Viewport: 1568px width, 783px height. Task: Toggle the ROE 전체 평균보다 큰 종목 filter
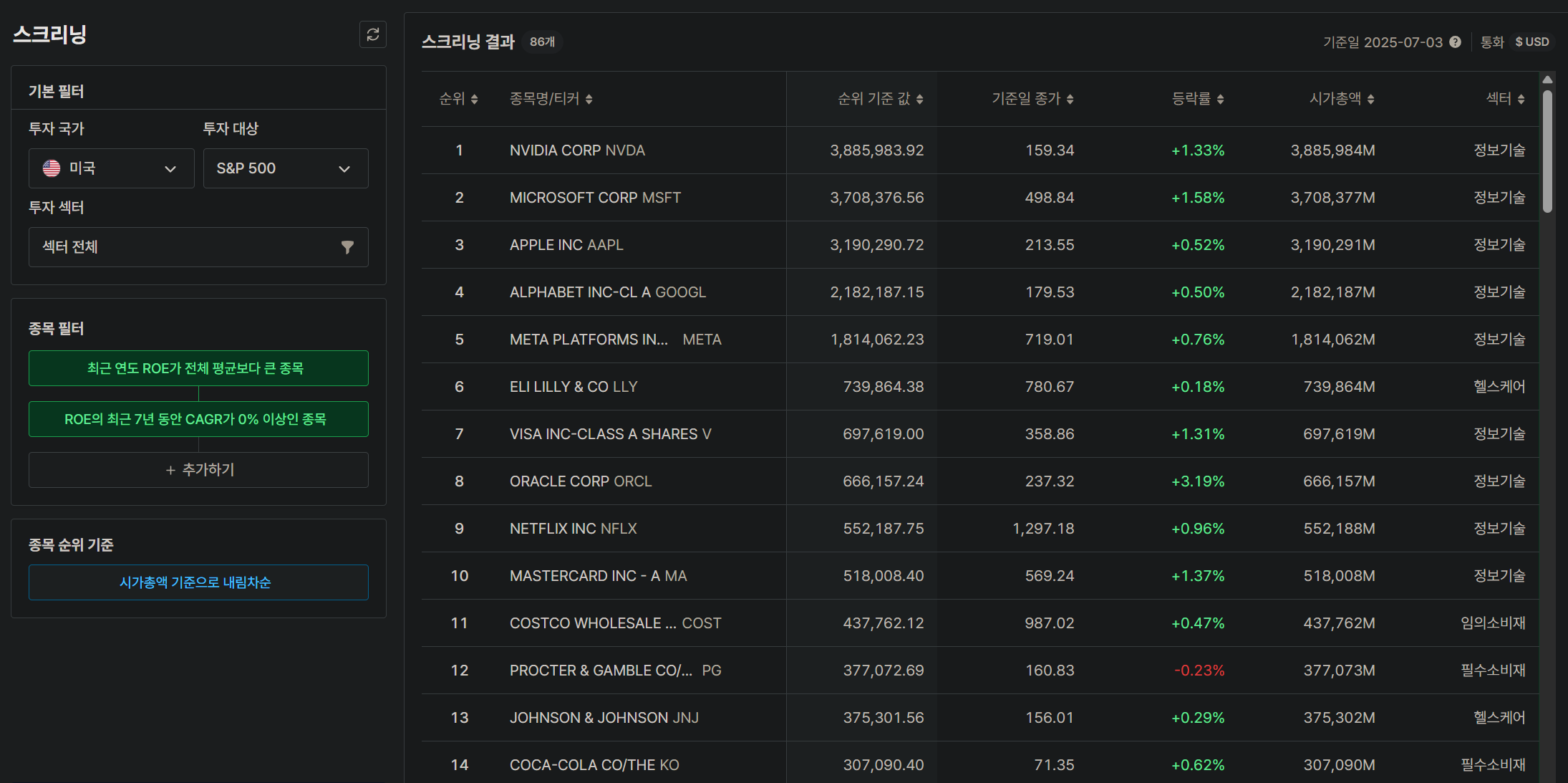tap(198, 368)
